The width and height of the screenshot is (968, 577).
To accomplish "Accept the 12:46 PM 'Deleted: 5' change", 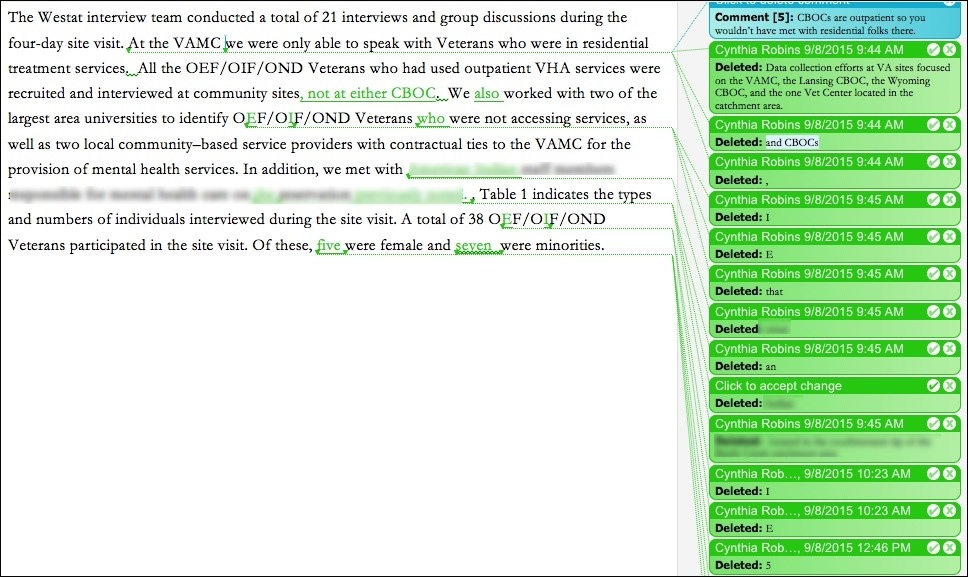I will (932, 548).
